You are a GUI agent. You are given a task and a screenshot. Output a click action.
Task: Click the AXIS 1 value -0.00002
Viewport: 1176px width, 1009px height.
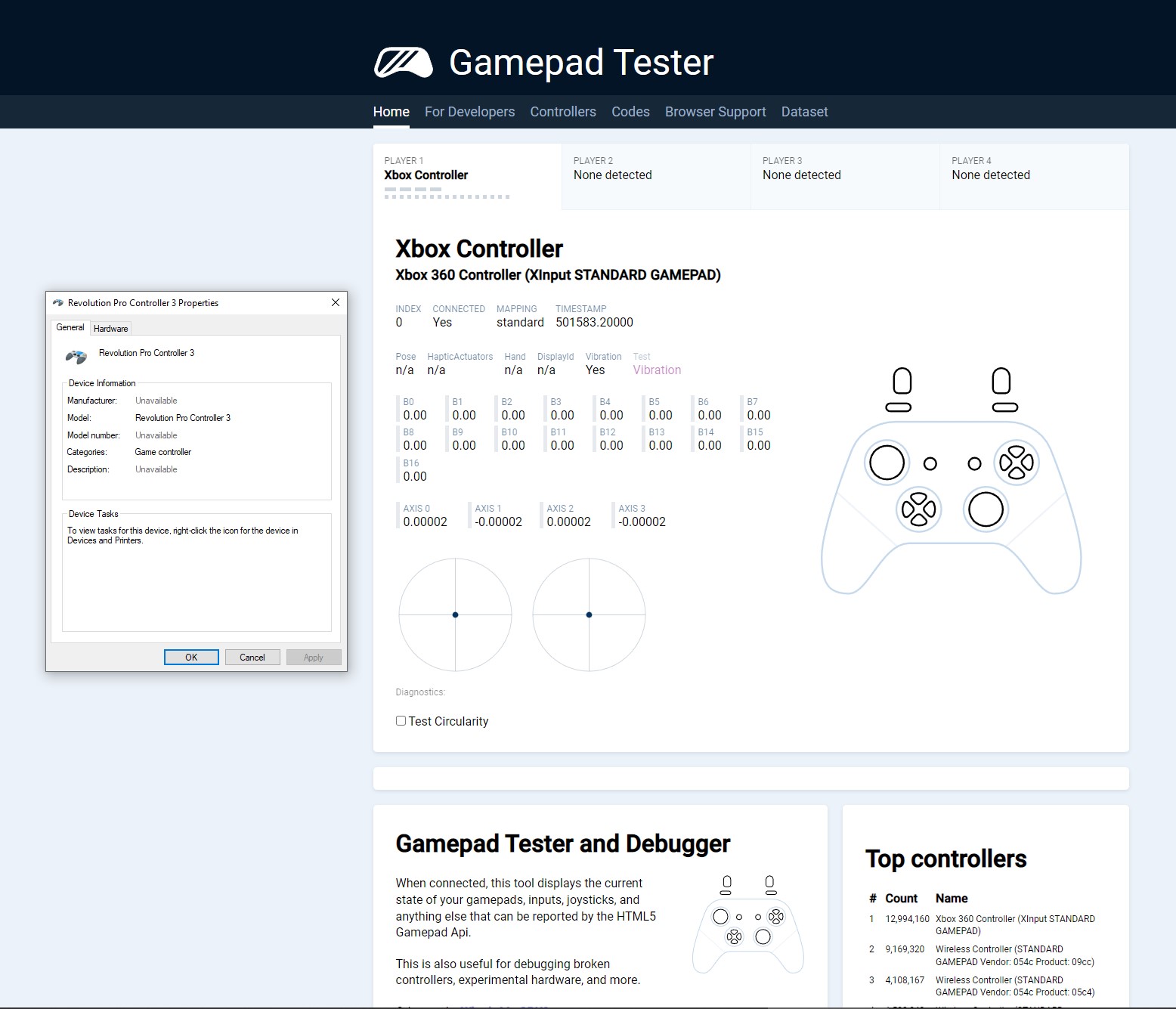499,522
